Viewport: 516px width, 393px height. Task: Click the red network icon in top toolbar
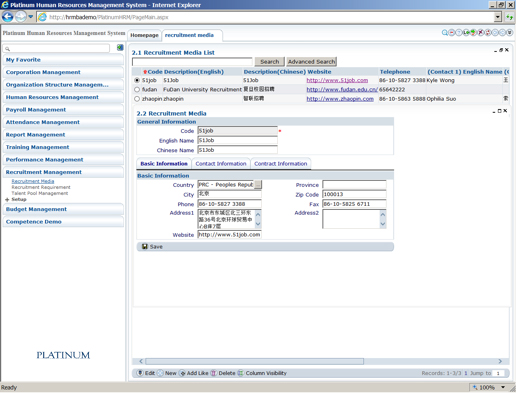coord(488,33)
